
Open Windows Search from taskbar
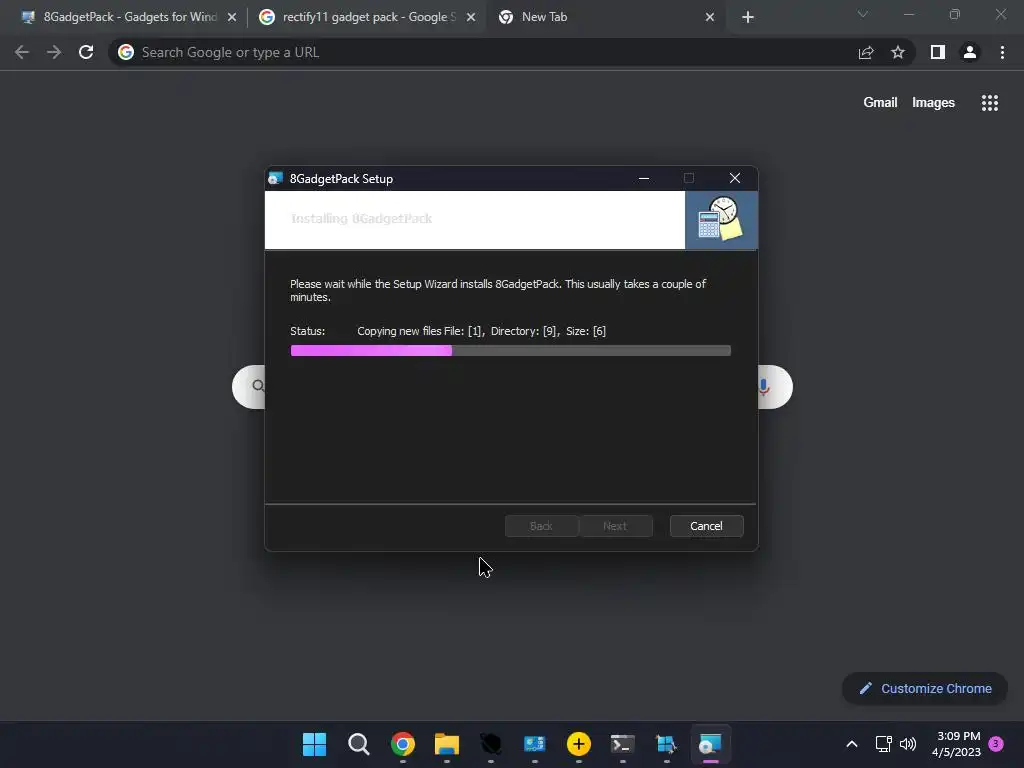359,744
